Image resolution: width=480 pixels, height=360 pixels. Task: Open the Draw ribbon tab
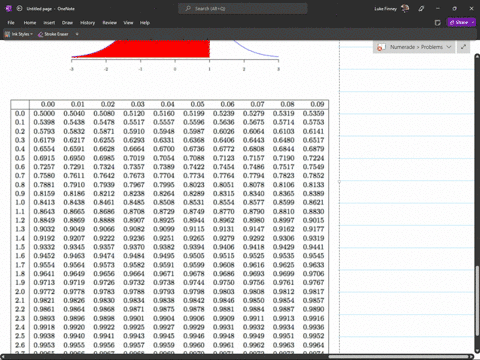[67, 23]
